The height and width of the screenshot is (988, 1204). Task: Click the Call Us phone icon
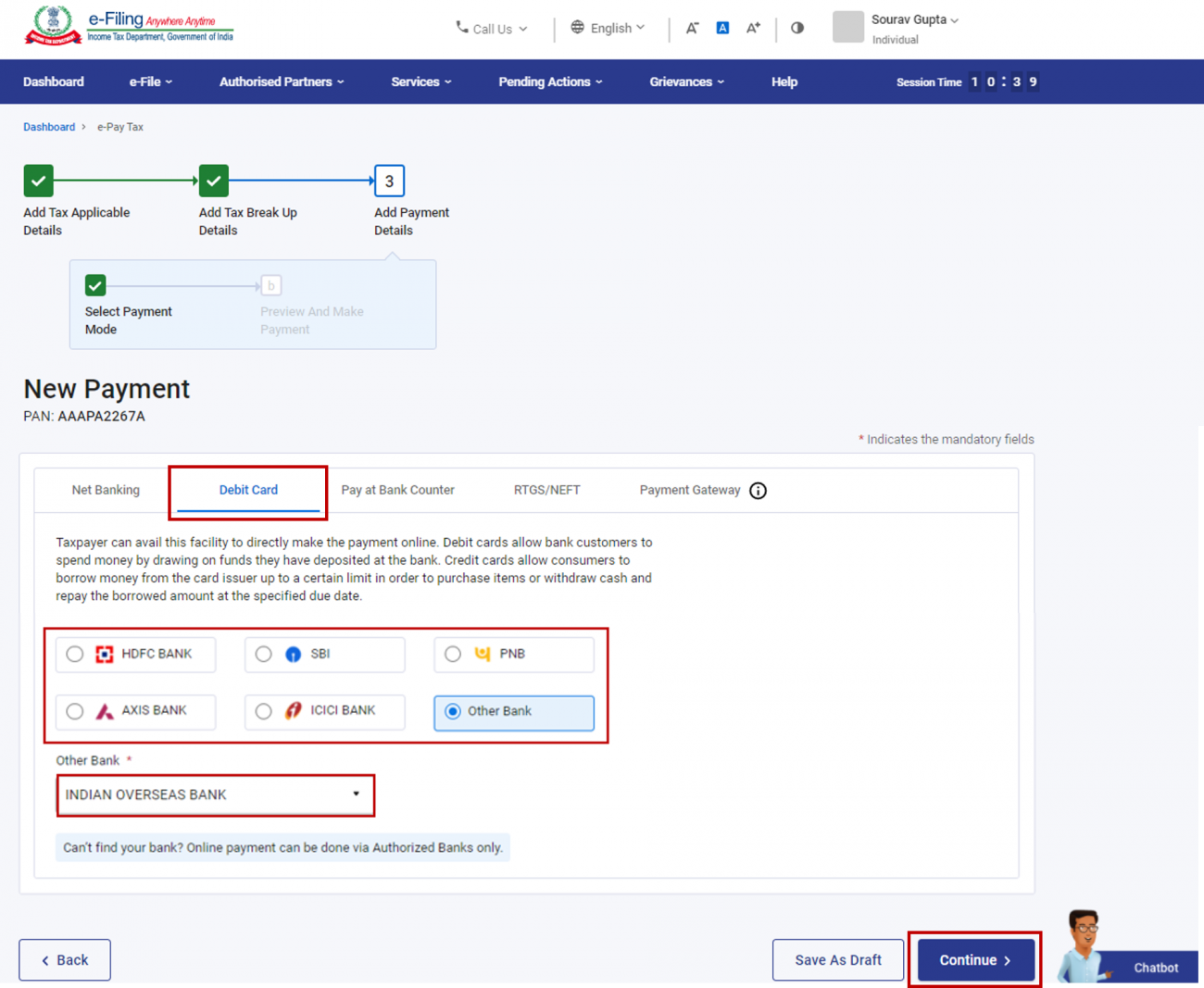click(461, 29)
